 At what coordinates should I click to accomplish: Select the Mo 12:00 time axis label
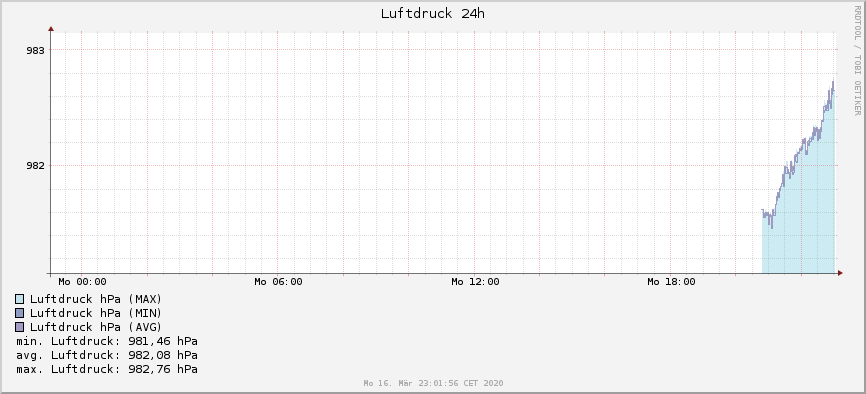coord(475,282)
